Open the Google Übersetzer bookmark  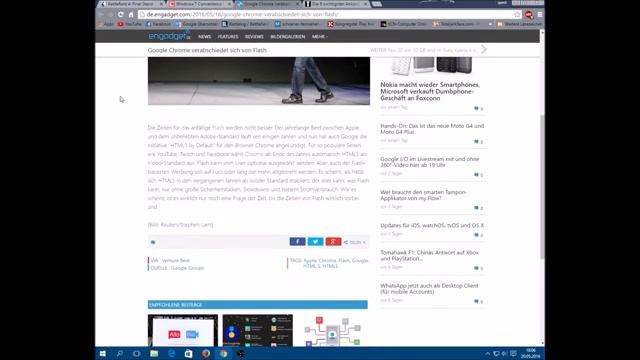click(x=197, y=24)
